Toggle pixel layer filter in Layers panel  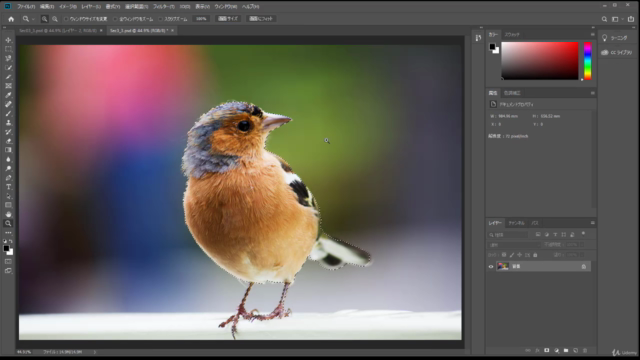click(538, 235)
